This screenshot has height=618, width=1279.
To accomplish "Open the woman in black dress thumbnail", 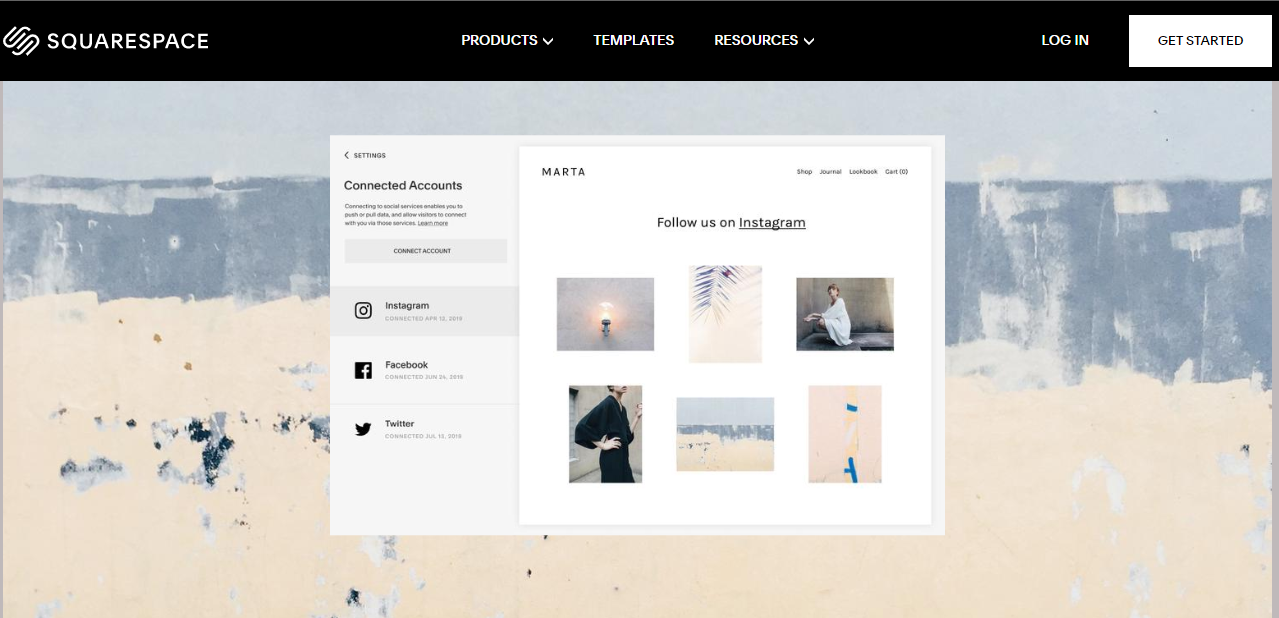I will [x=605, y=434].
